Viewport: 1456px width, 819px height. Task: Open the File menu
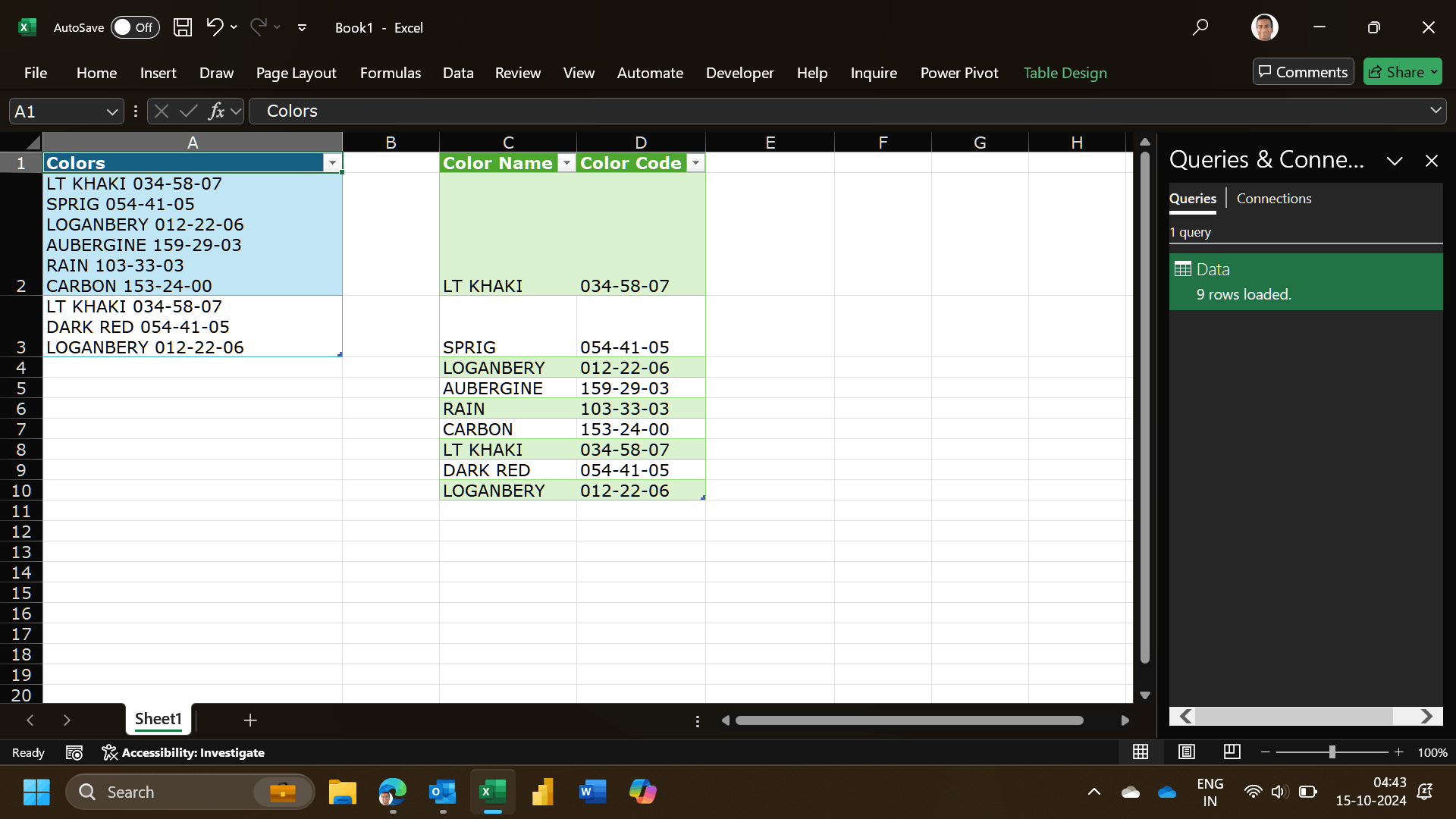click(36, 73)
